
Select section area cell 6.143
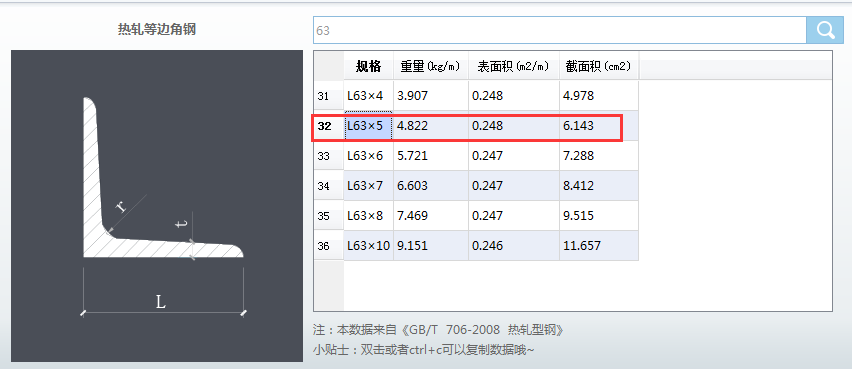pos(599,126)
